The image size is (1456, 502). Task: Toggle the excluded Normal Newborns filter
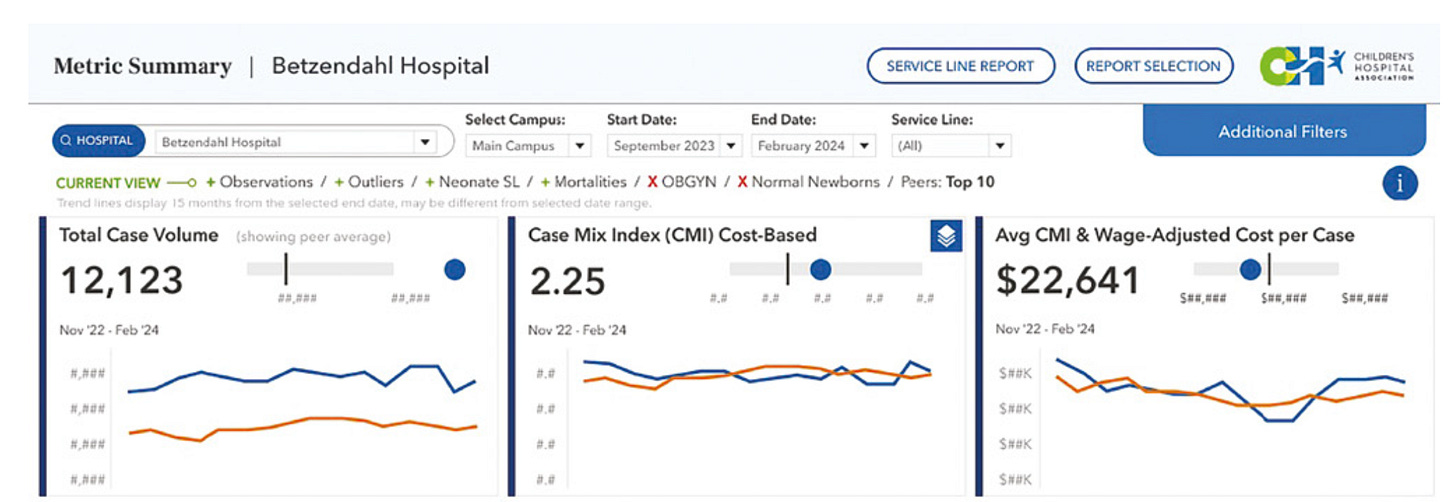click(x=809, y=182)
